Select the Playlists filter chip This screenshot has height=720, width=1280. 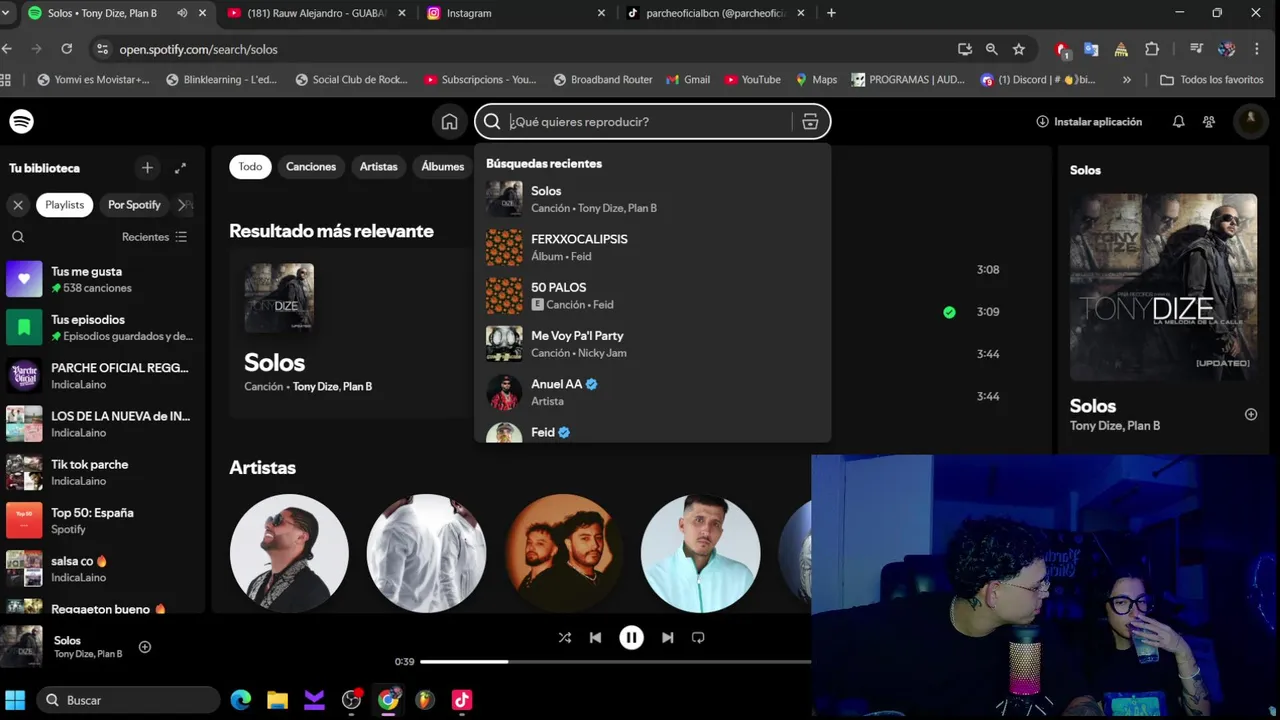pos(64,204)
